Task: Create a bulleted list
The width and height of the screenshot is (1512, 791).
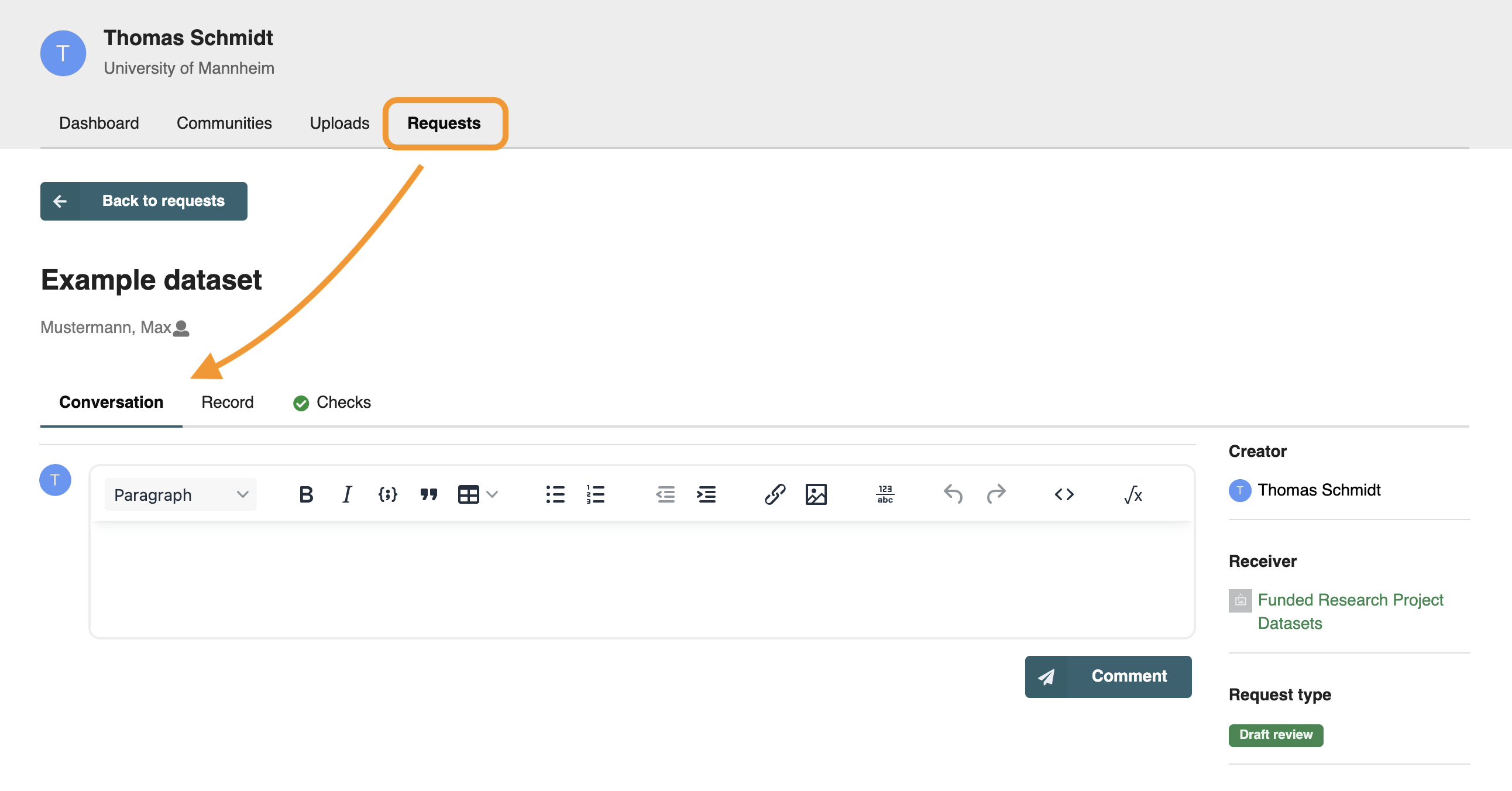Action: [555, 495]
